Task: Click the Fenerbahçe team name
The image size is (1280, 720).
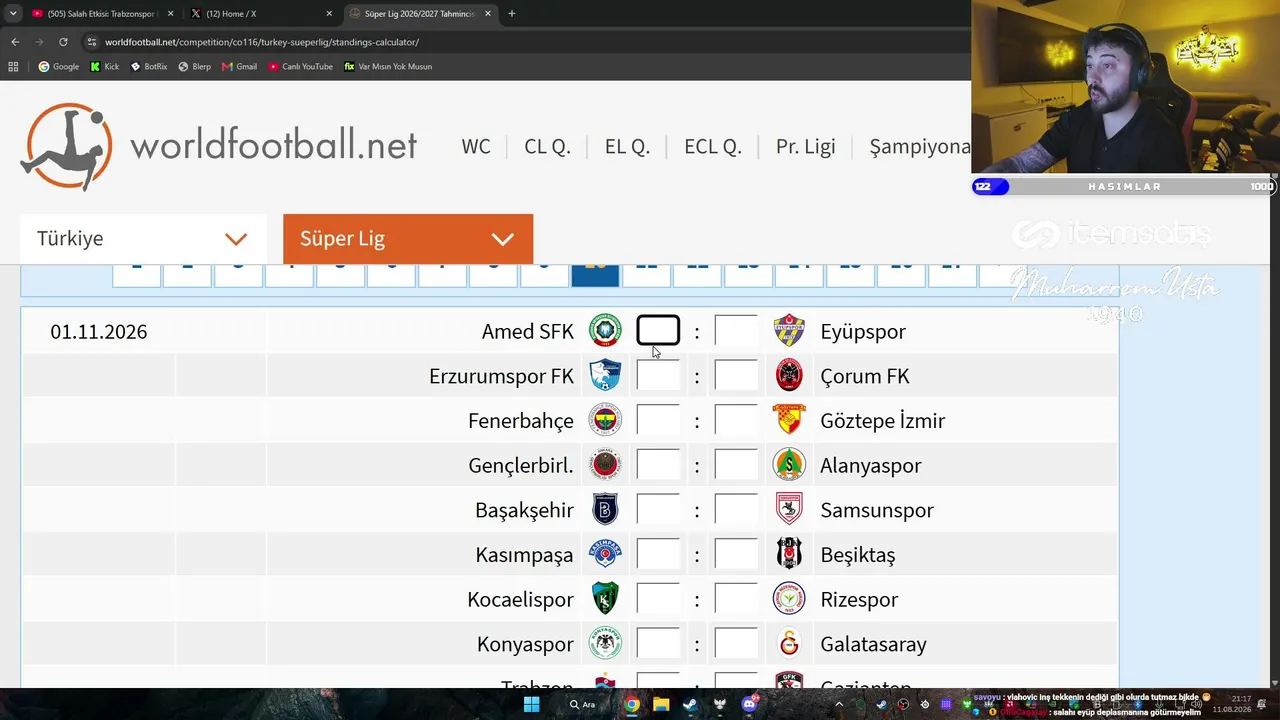Action: 521,421
